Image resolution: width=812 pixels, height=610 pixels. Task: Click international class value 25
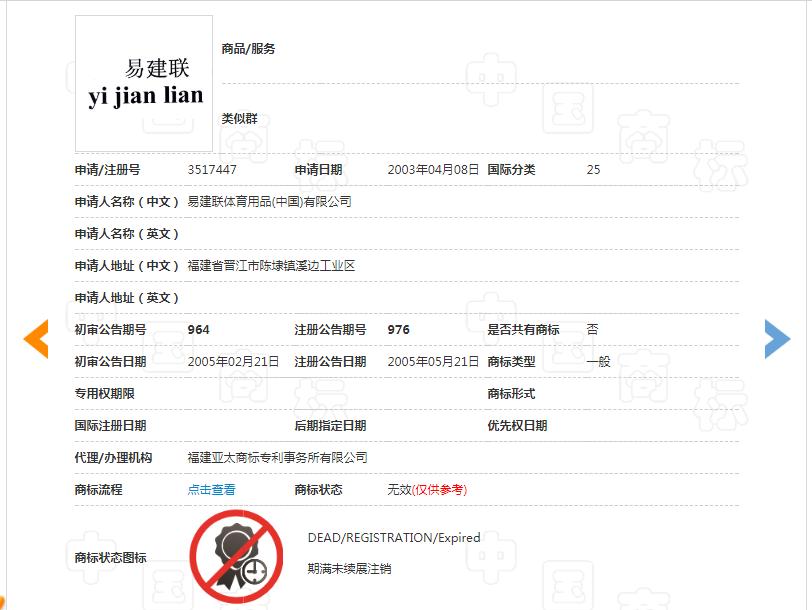(x=593, y=169)
